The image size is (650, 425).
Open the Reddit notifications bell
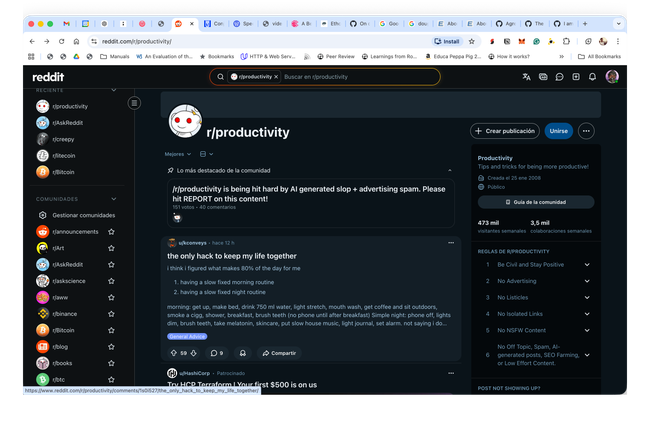point(592,76)
